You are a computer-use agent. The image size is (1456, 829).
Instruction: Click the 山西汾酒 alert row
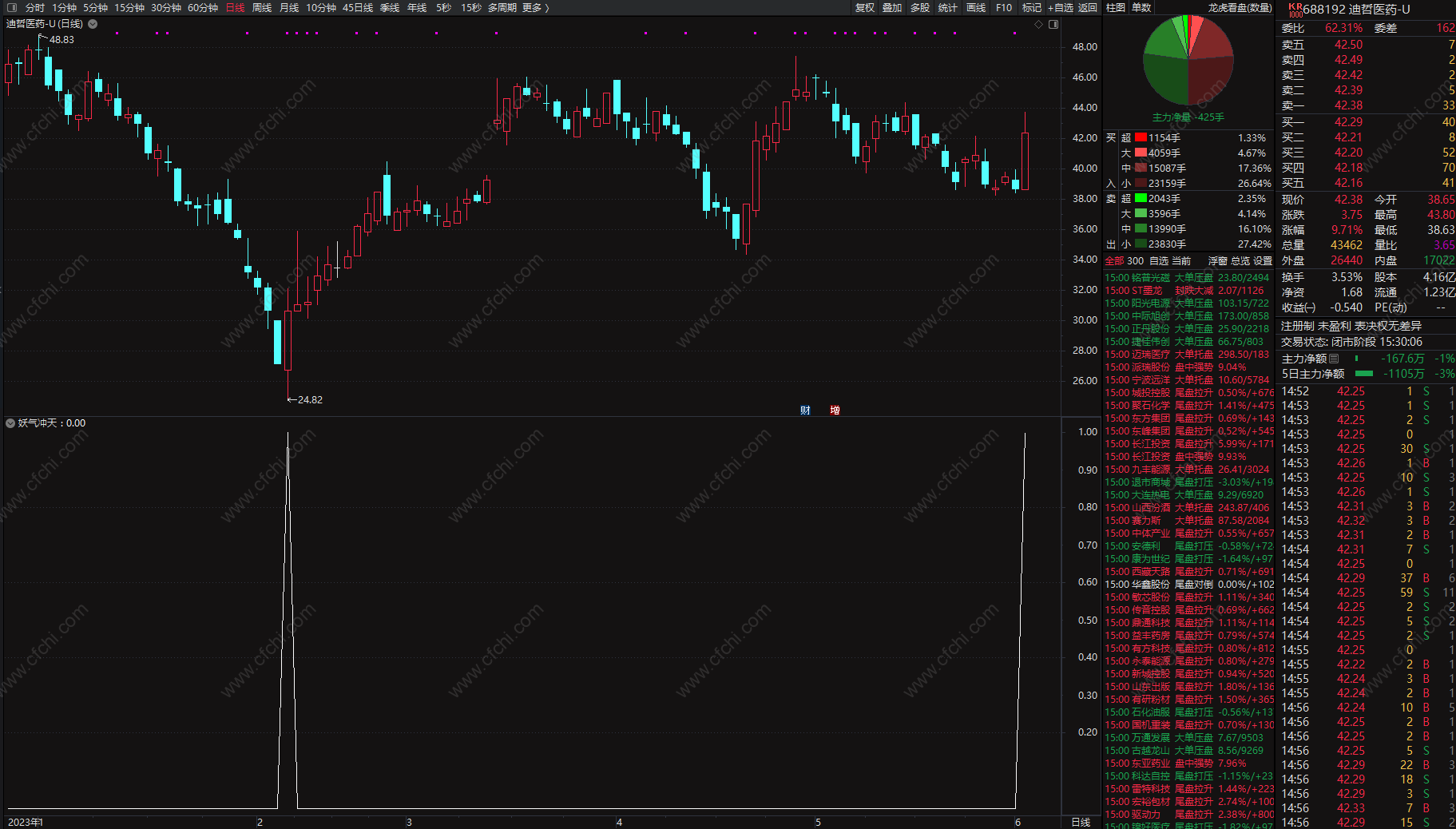1188,508
